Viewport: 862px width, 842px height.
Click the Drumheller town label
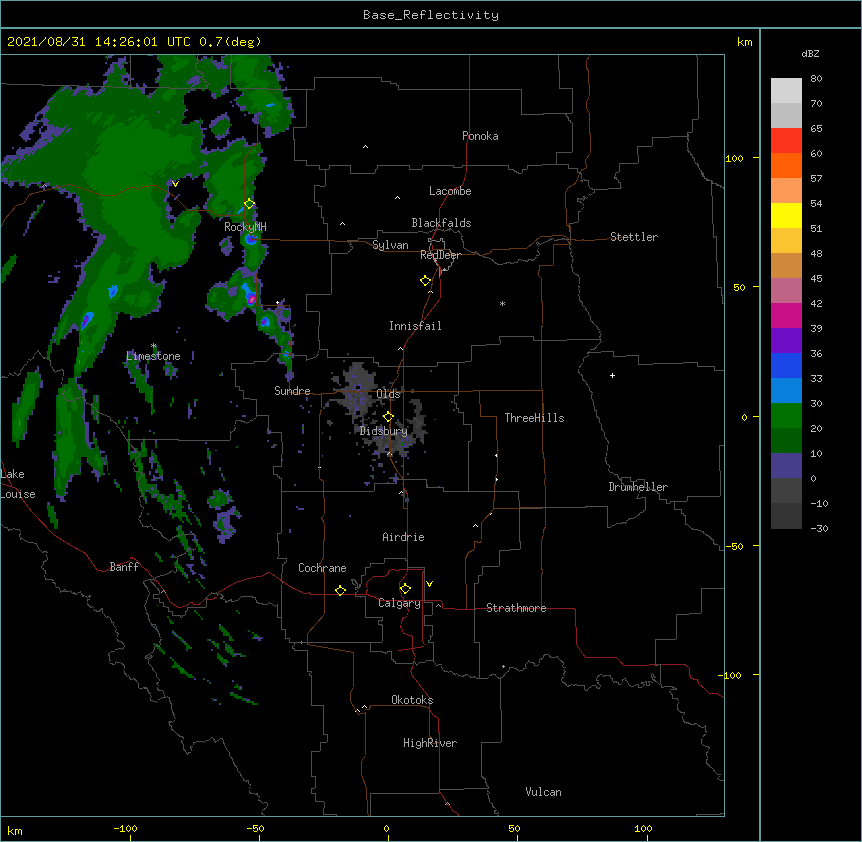[638, 487]
